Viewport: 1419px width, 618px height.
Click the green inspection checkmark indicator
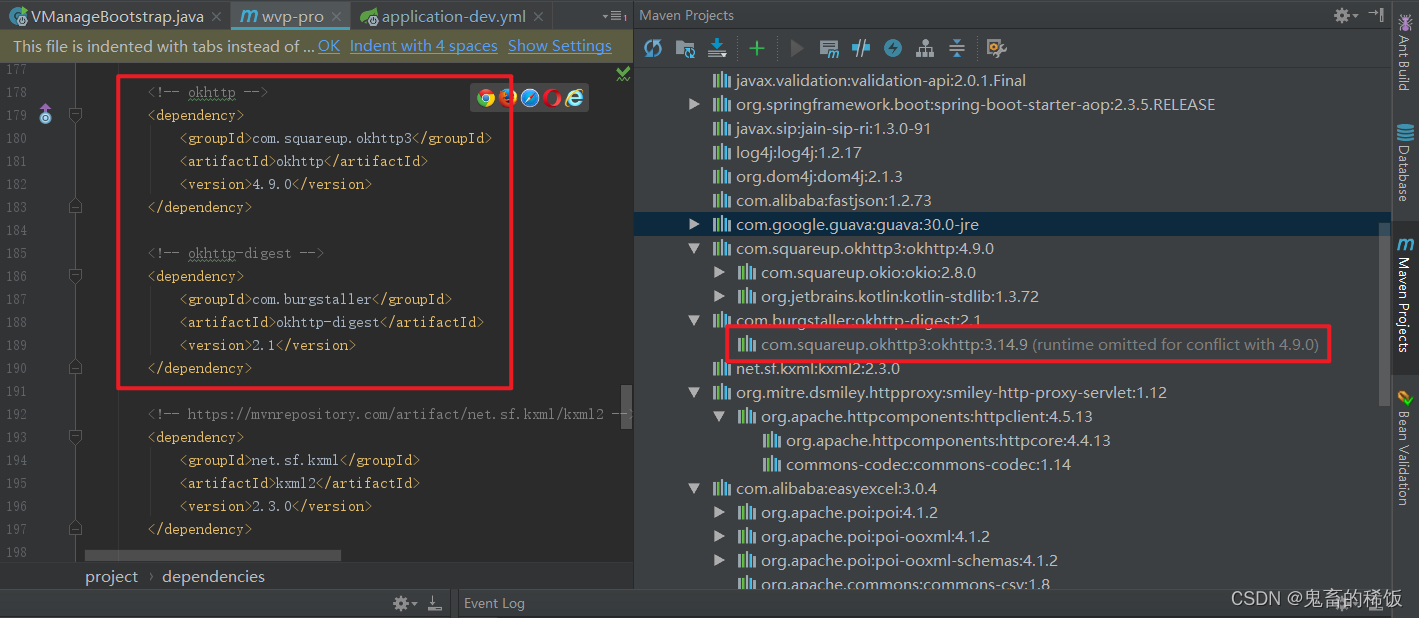(623, 74)
